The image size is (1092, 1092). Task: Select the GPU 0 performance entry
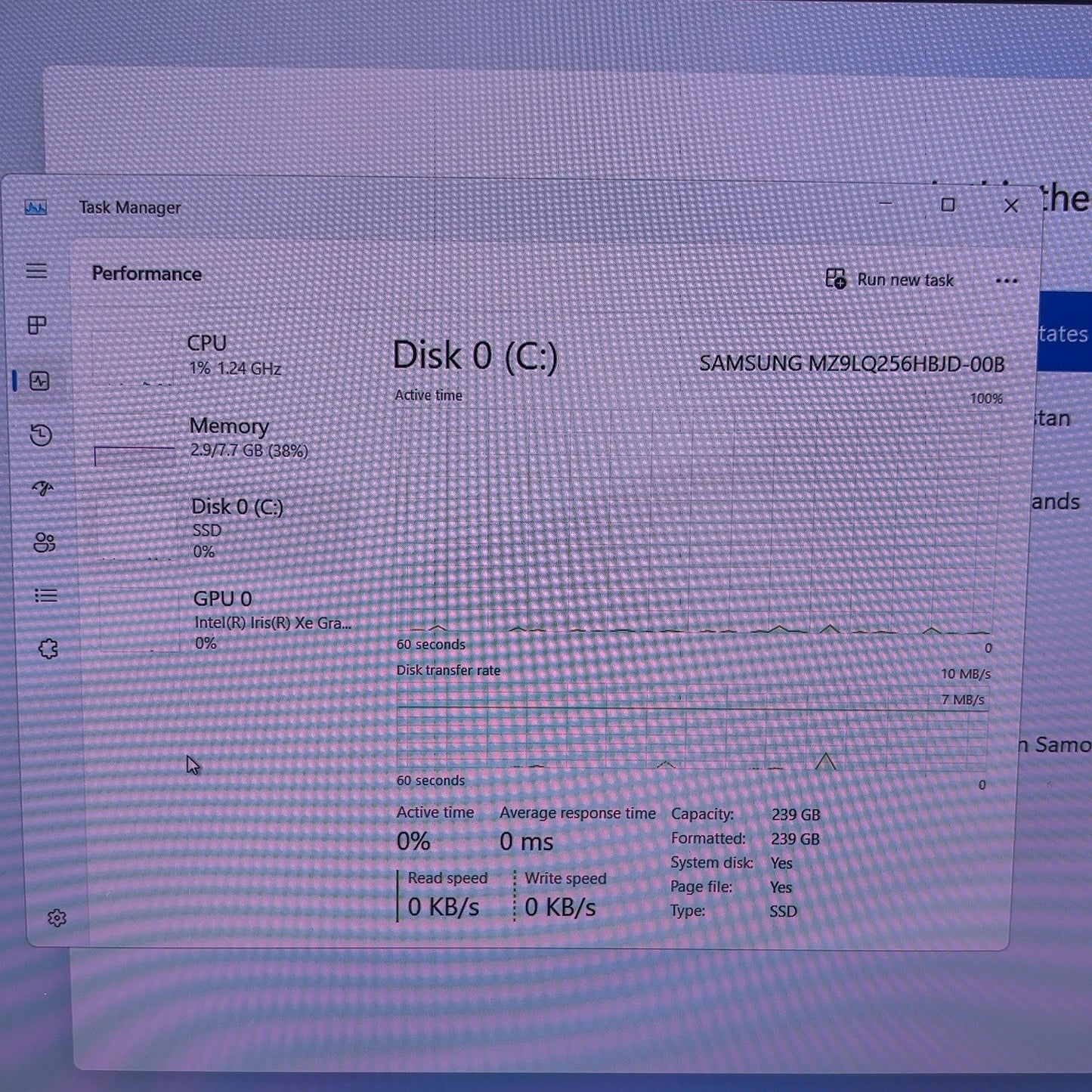point(227,620)
